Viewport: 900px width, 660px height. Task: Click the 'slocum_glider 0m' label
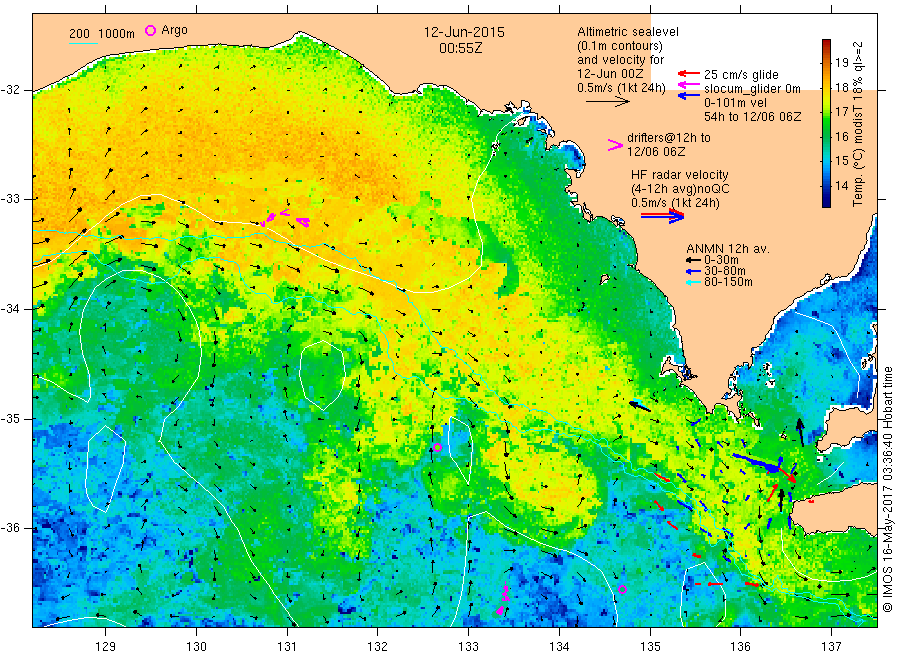pyautogui.click(x=752, y=88)
